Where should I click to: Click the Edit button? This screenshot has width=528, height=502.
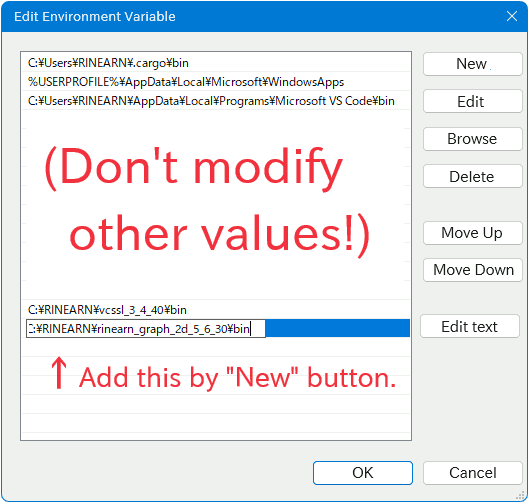tap(472, 101)
